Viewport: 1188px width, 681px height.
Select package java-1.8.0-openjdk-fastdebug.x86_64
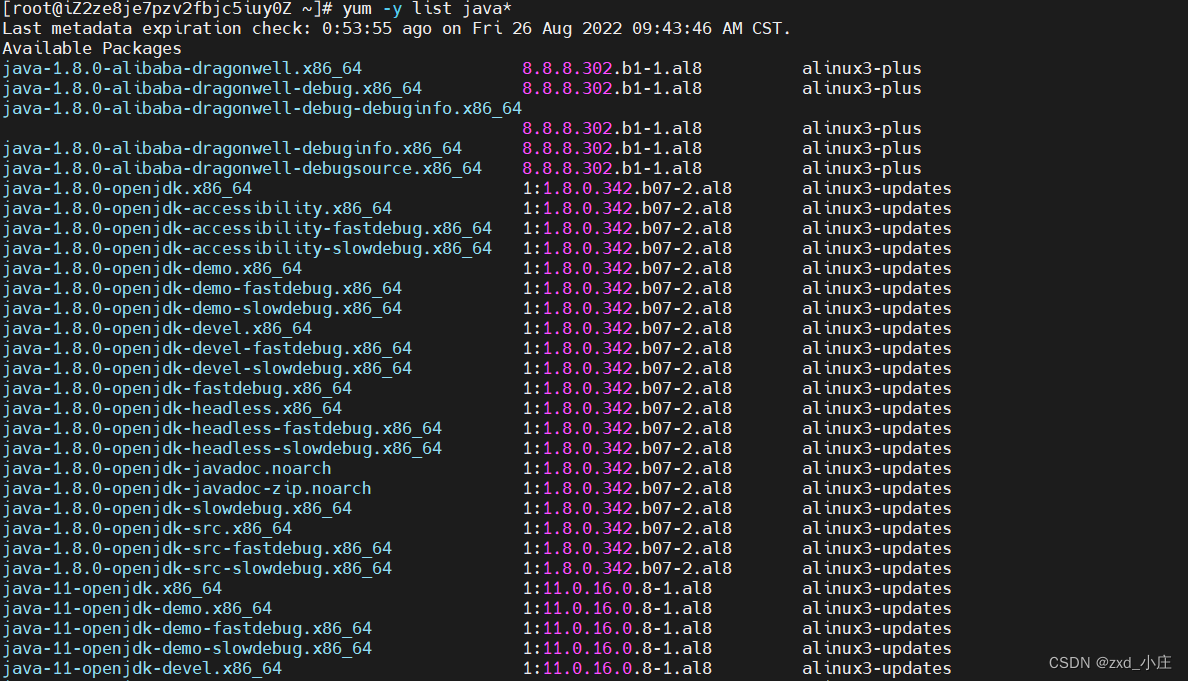177,389
